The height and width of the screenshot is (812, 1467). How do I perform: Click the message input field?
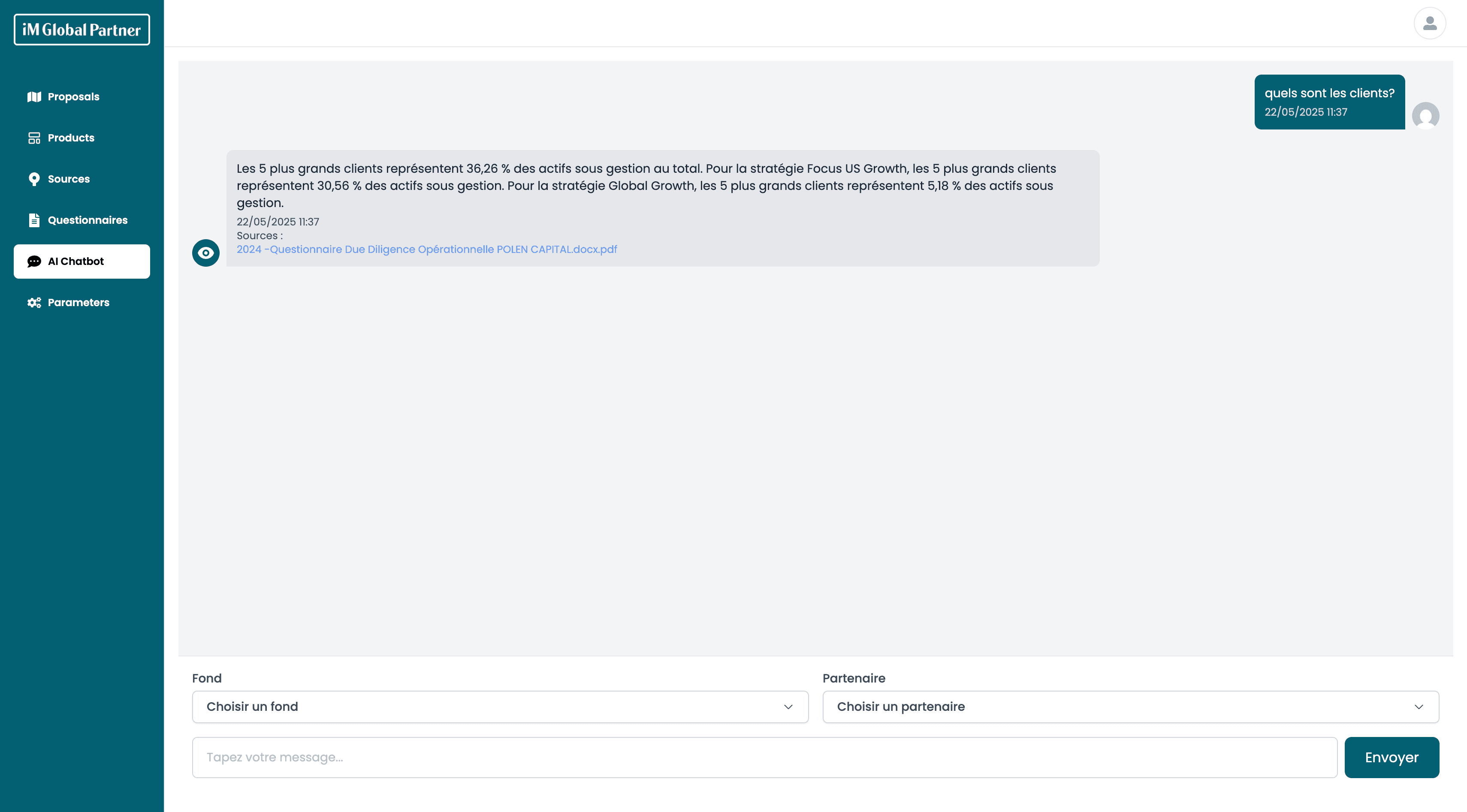pos(764,758)
